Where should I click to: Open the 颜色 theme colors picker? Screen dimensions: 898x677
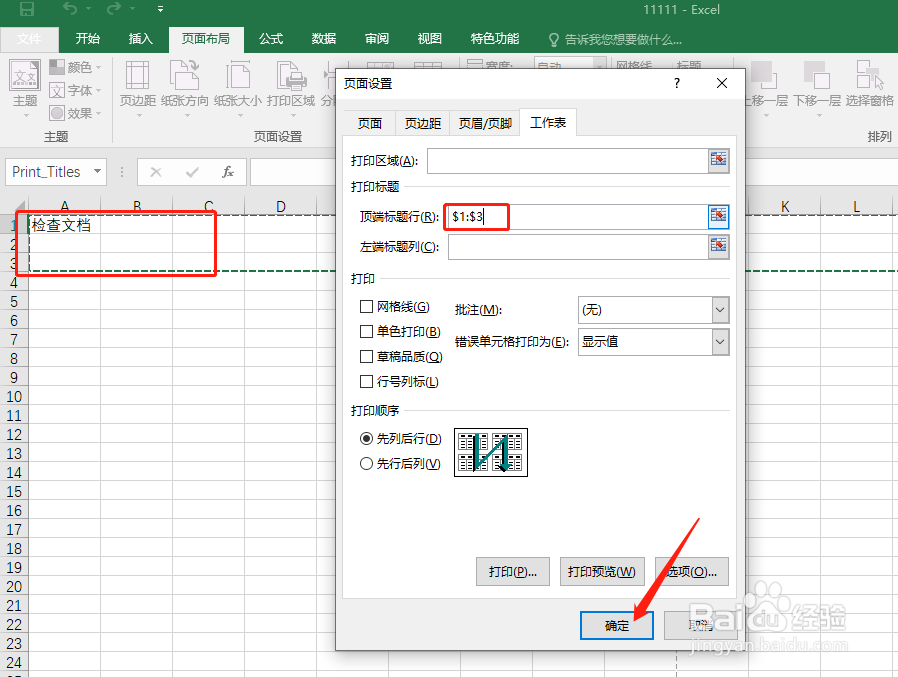click(x=74, y=65)
